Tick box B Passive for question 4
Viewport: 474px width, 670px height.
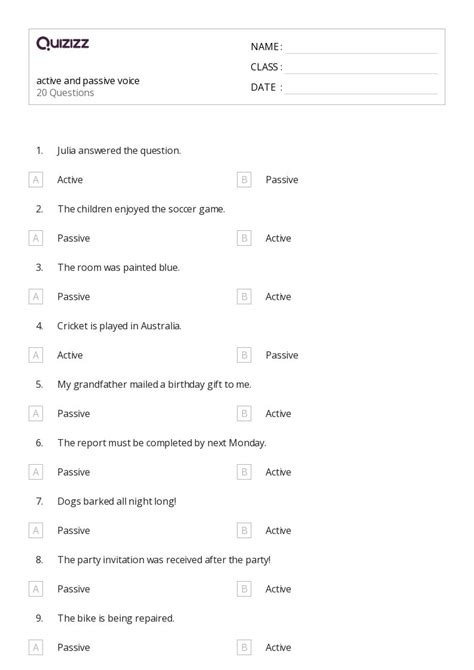coord(244,356)
